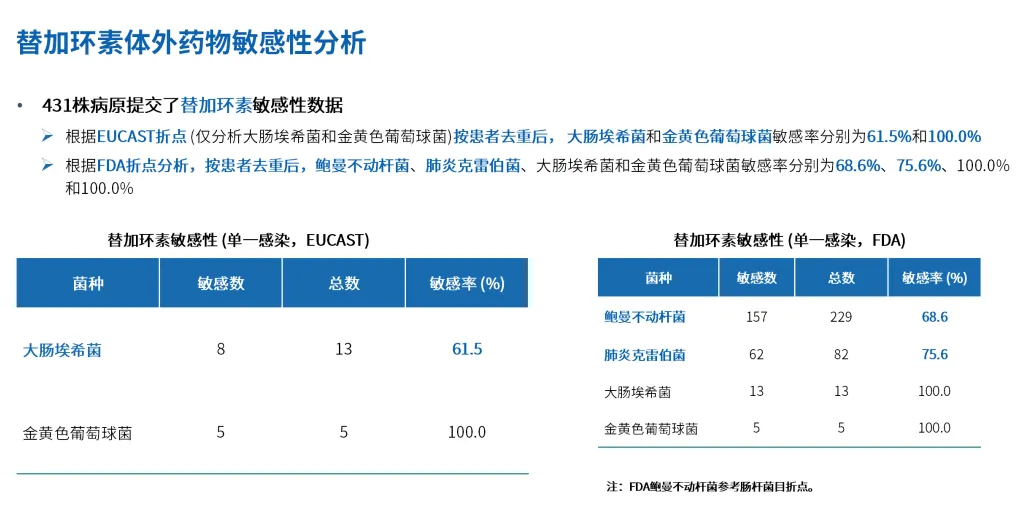Image resolution: width=1028 pixels, height=505 pixels.
Task: Click the footnote starting with 注：FDA鲍曼不动杆菌
Action: (710, 487)
